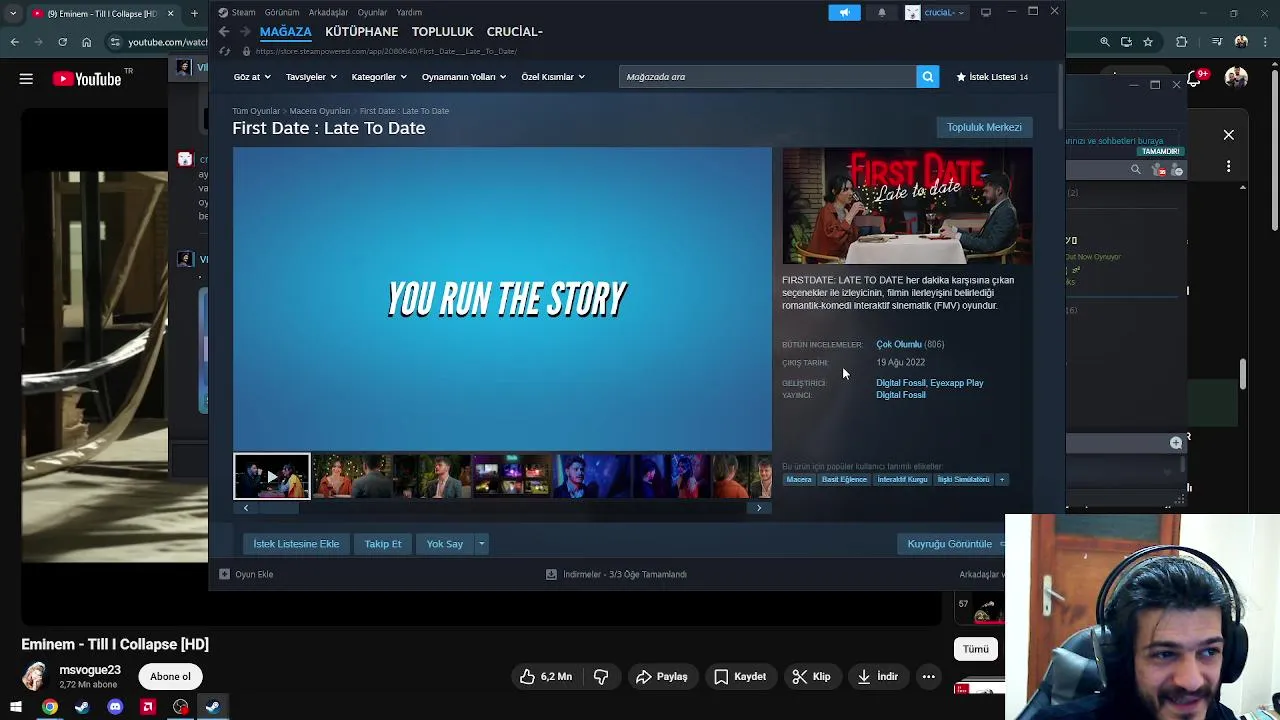1280x720 pixels.
Task: Select the İnteraktif Kurgu tag
Action: [902, 480]
